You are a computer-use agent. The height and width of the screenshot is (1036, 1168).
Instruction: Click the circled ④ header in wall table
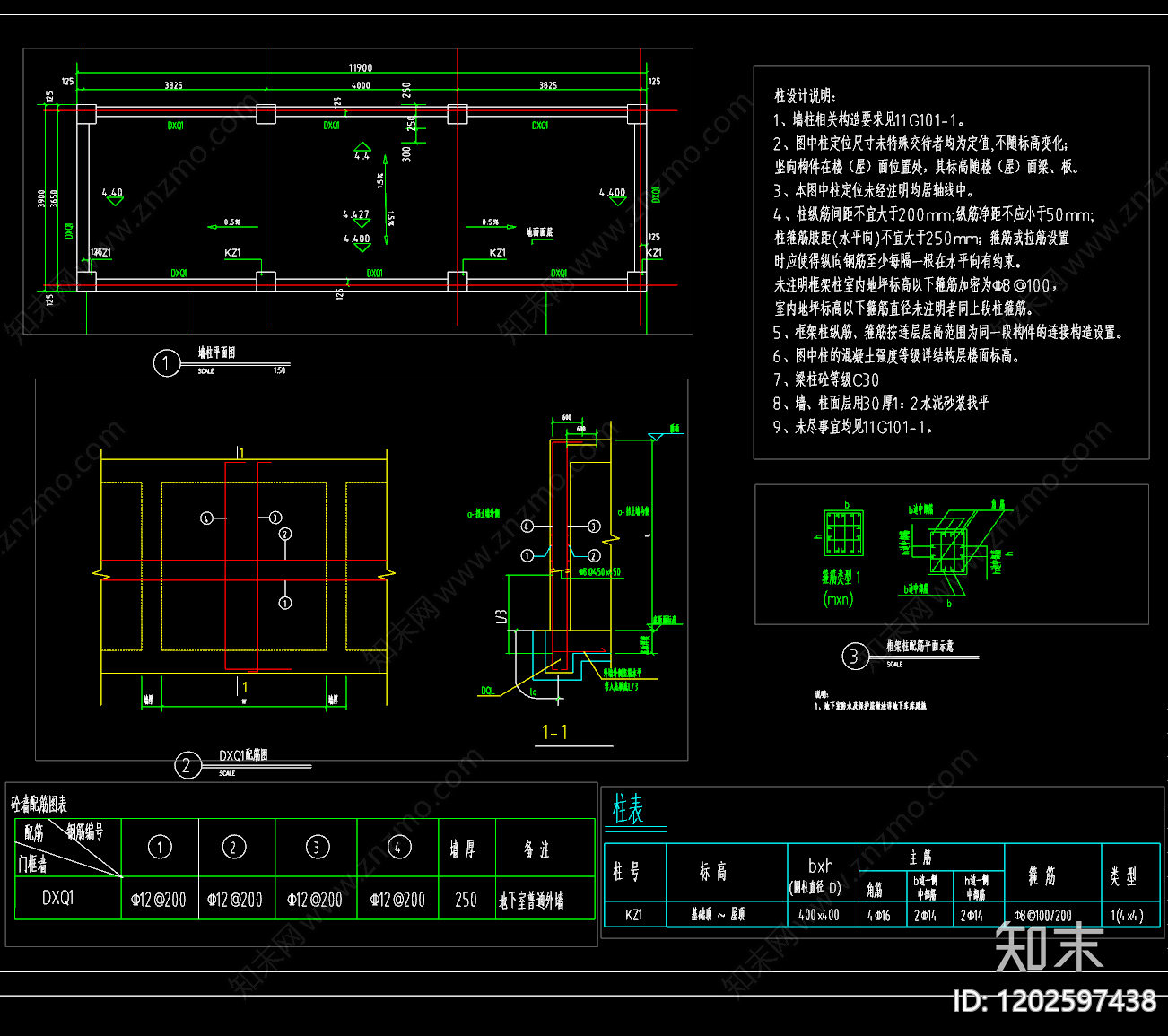[x=398, y=848]
